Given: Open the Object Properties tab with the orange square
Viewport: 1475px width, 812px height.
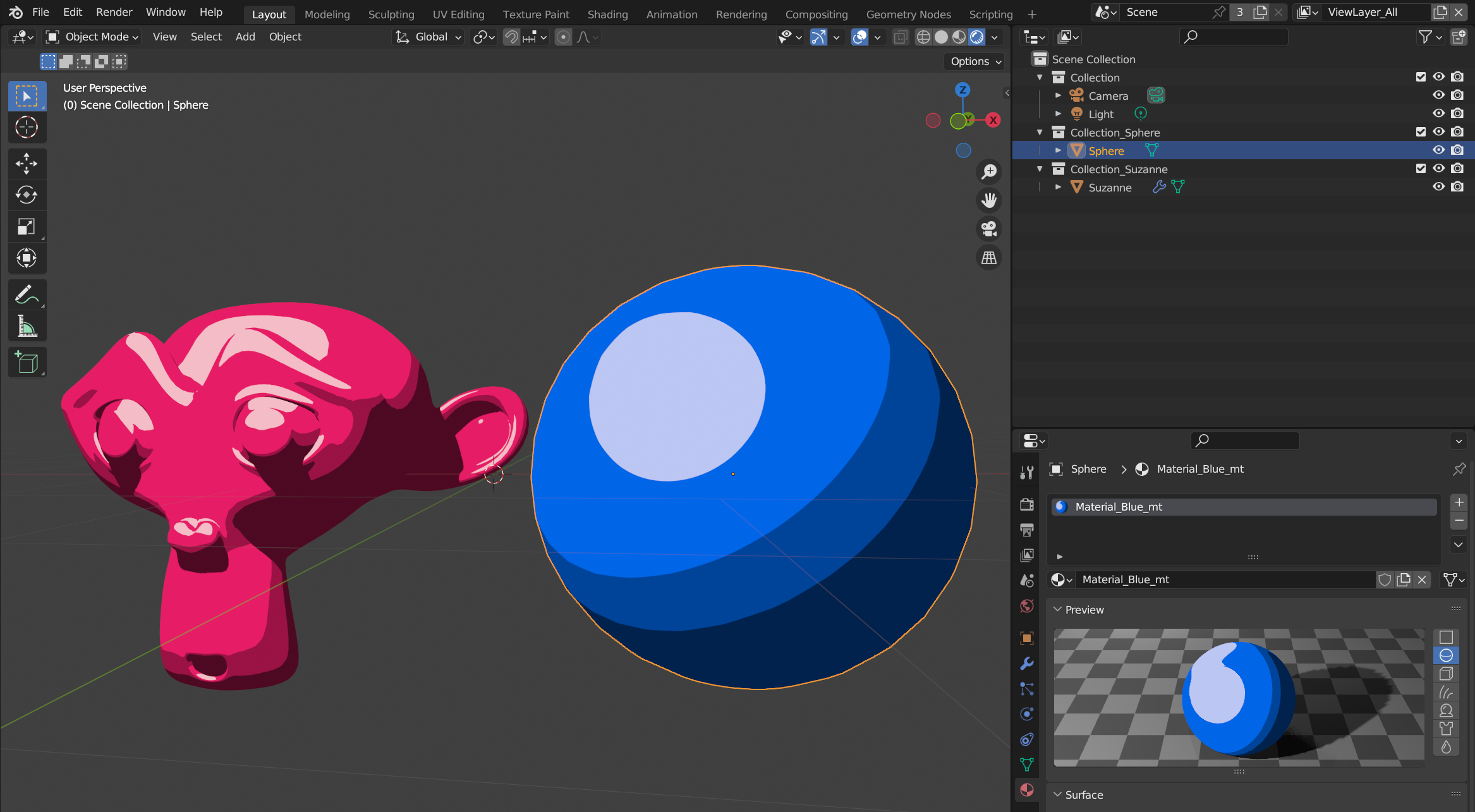Looking at the screenshot, I should [x=1026, y=638].
